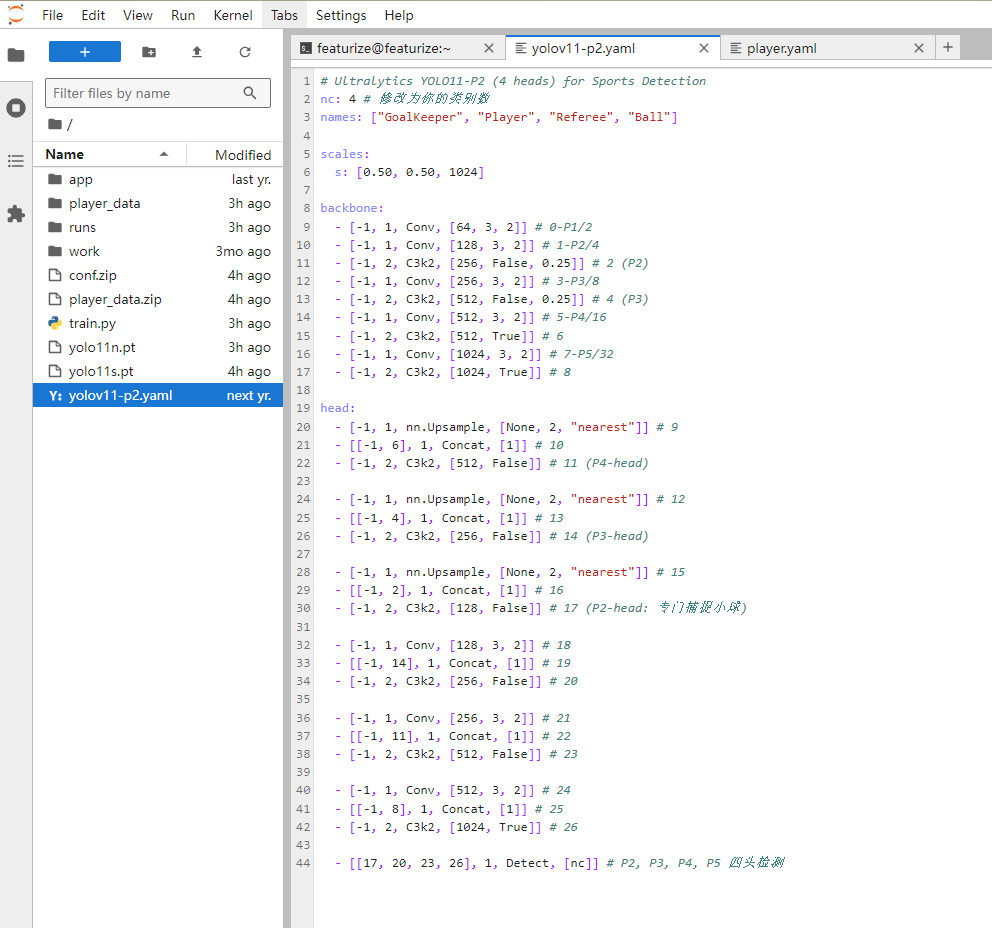Open the File Browser sidebar panel

16,55
